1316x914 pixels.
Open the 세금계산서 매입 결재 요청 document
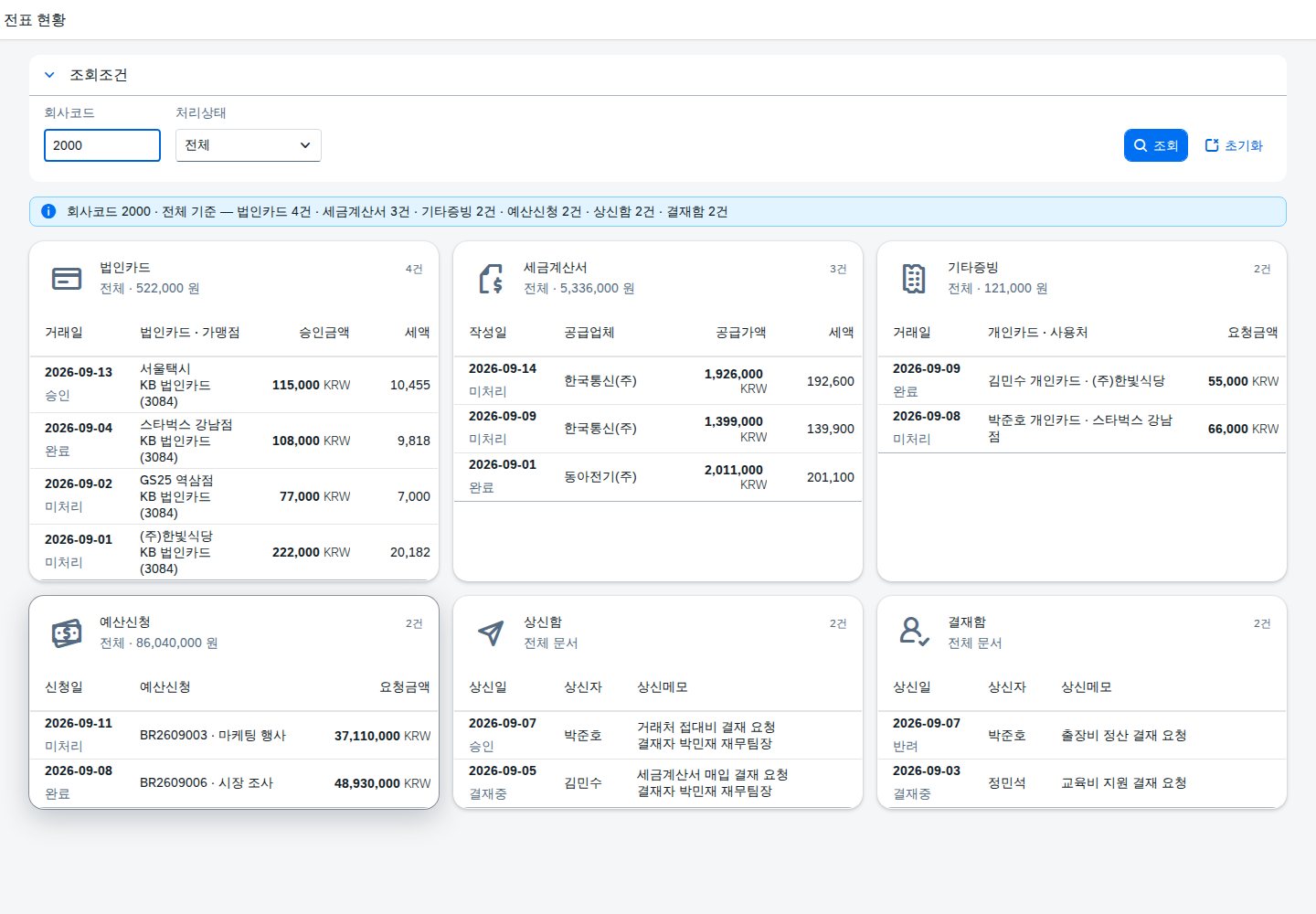(x=658, y=783)
